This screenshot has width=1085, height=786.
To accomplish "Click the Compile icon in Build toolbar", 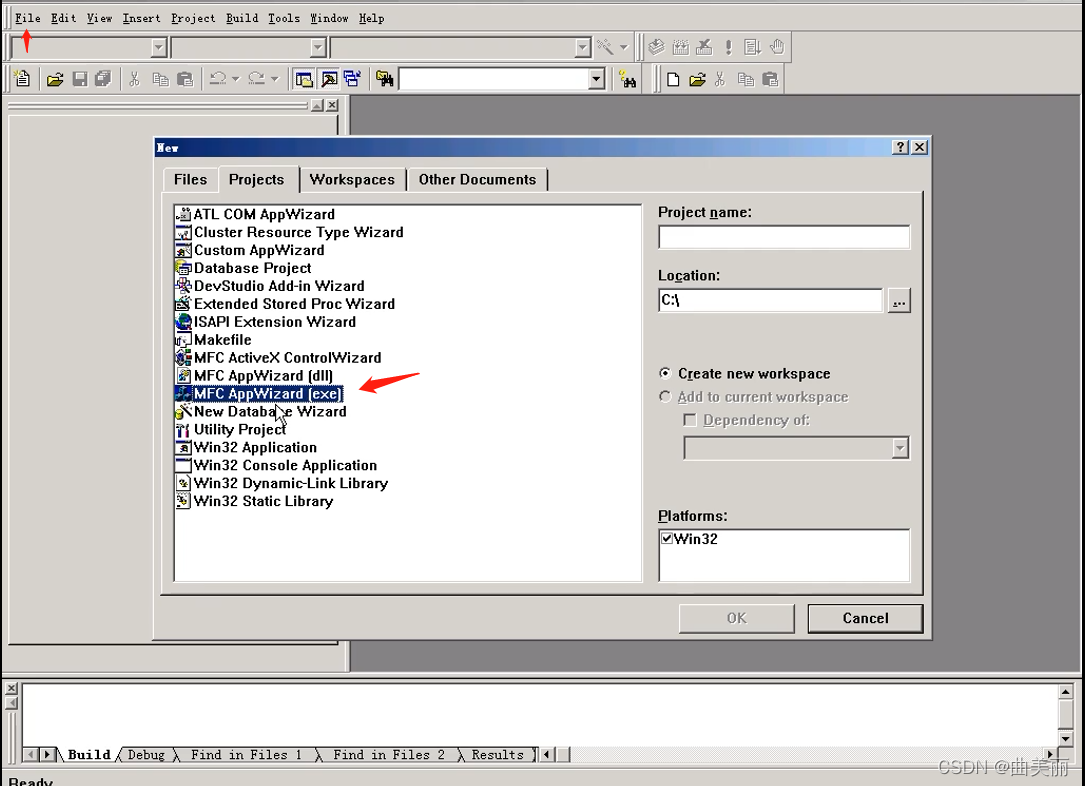I will (x=656, y=47).
